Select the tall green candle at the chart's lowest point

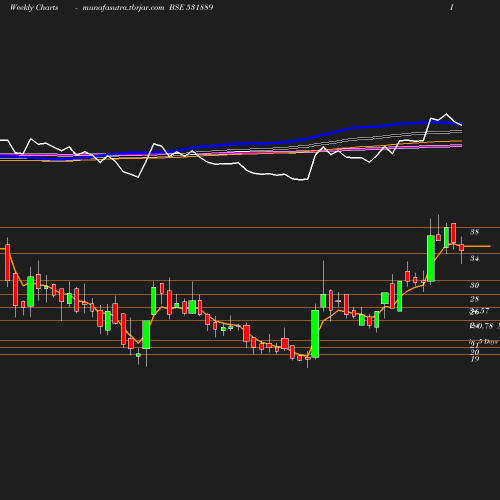pos(315,334)
